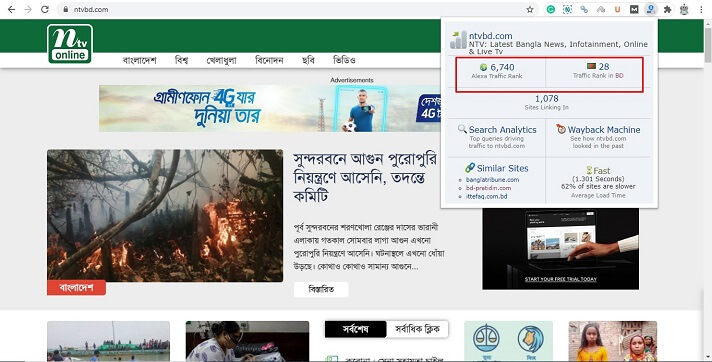Open the river boat news thumbnail
Viewport: 712px width, 362px height.
(109, 341)
